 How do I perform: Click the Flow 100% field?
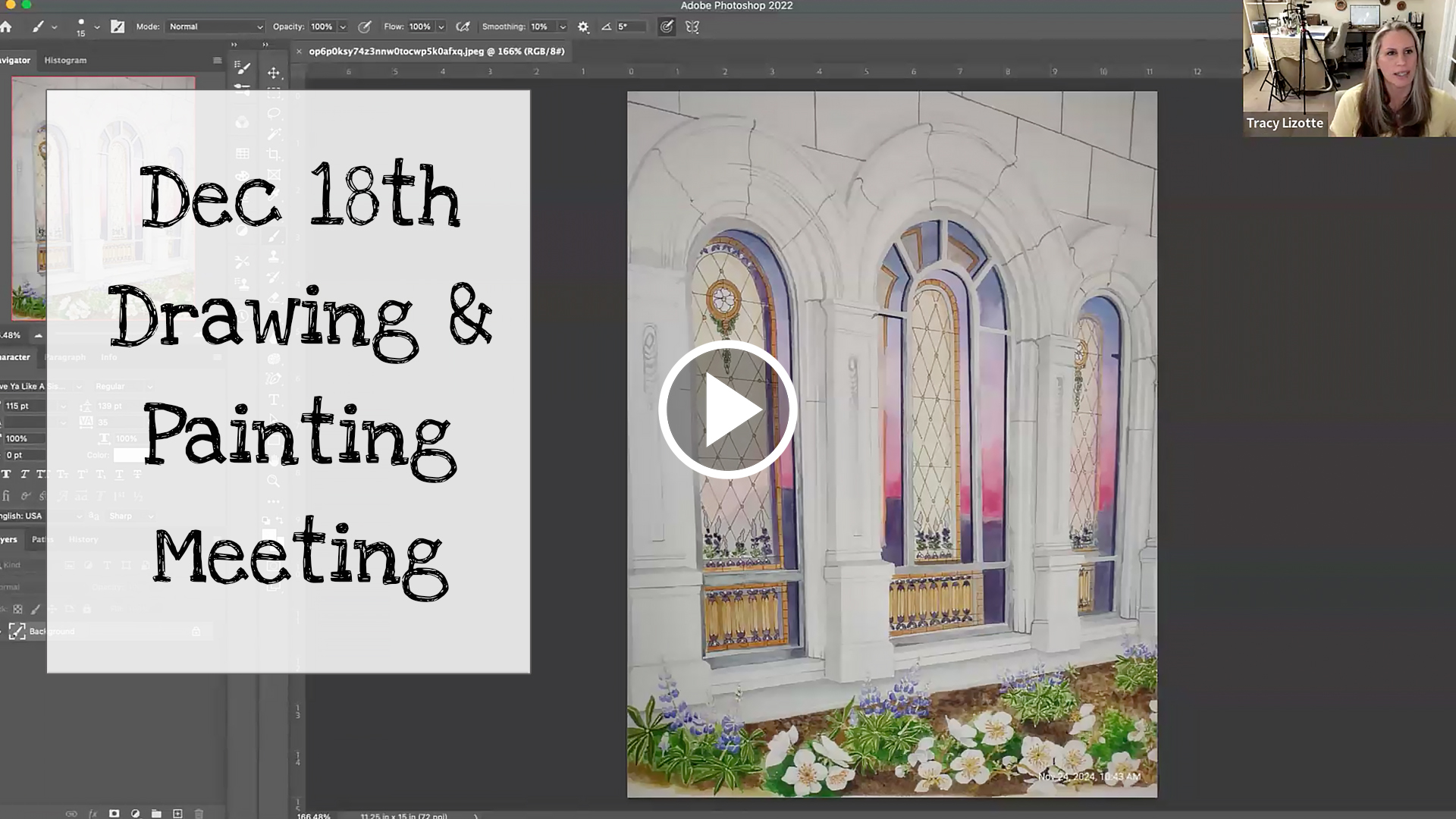[419, 27]
